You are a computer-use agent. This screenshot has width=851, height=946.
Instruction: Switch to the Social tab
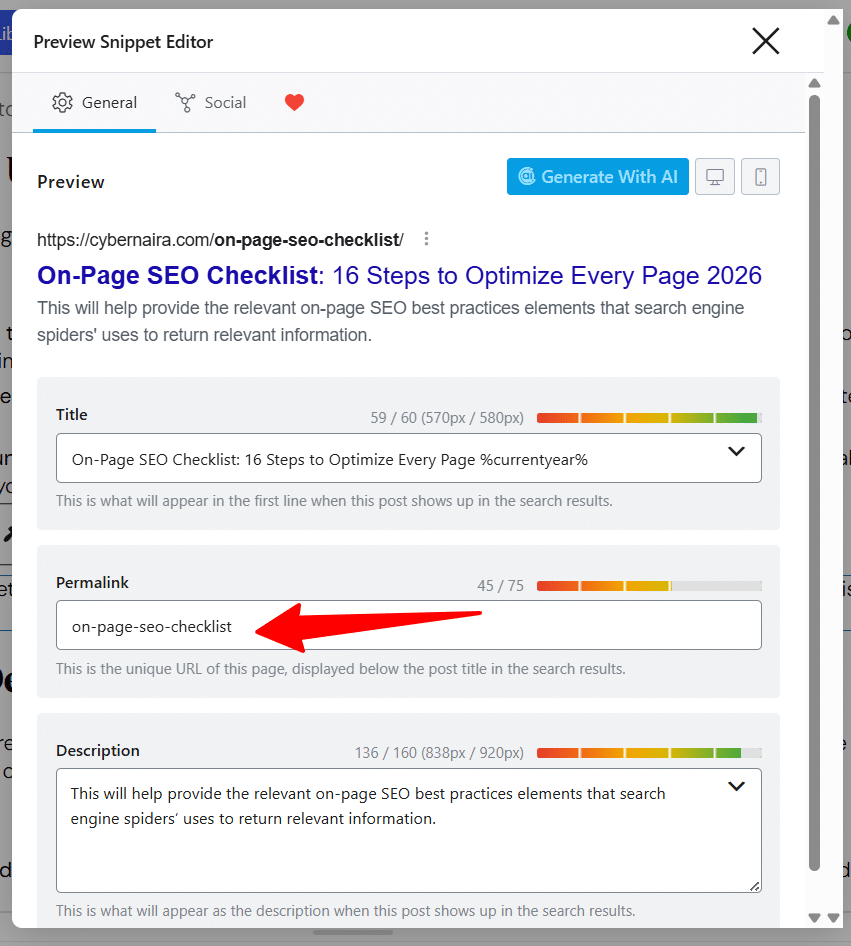point(210,103)
